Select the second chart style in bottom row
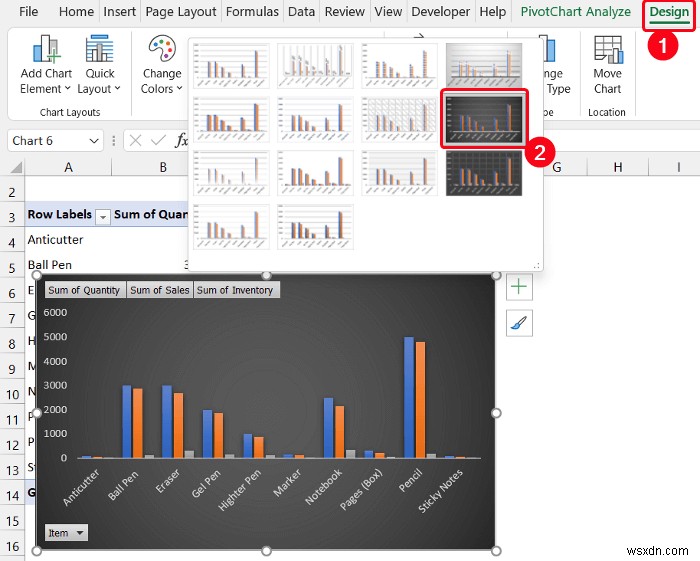Screen dimensions: 700x561 pos(315,227)
